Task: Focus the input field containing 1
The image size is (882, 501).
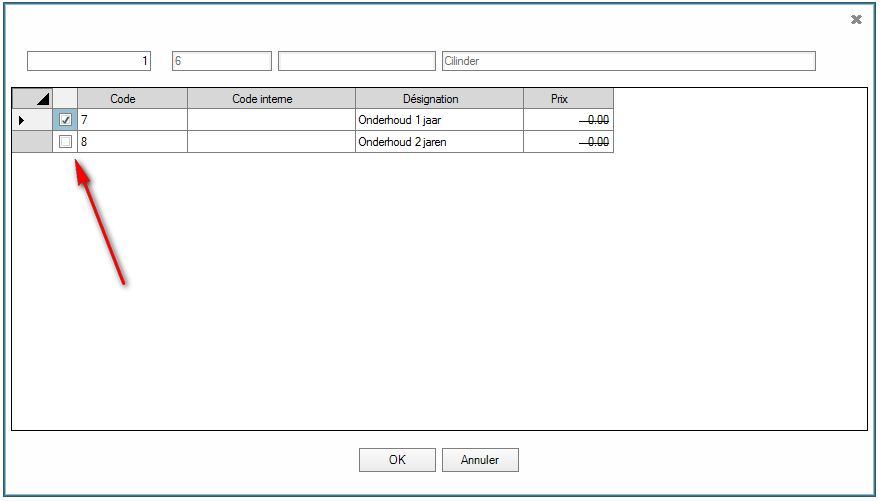Action: [89, 61]
